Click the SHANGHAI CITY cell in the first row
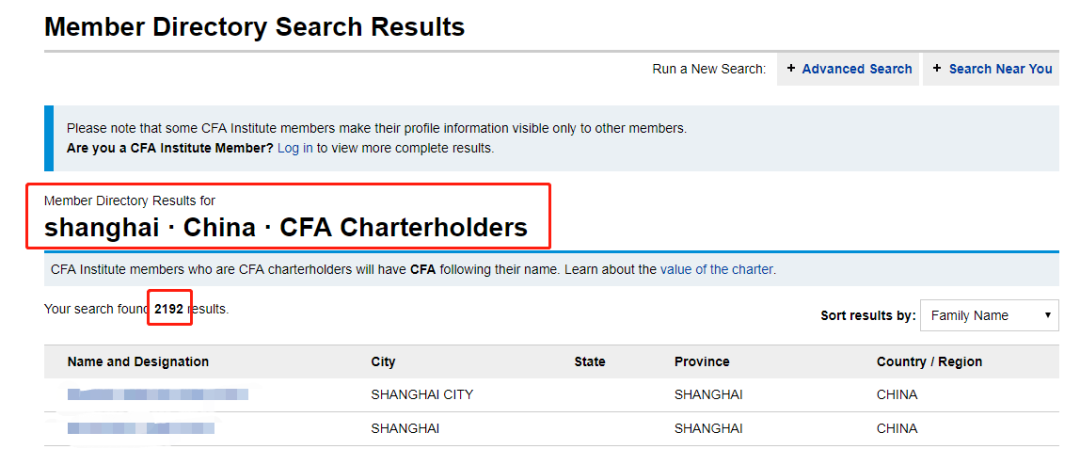The width and height of the screenshot is (1080, 449). pyautogui.click(x=422, y=395)
